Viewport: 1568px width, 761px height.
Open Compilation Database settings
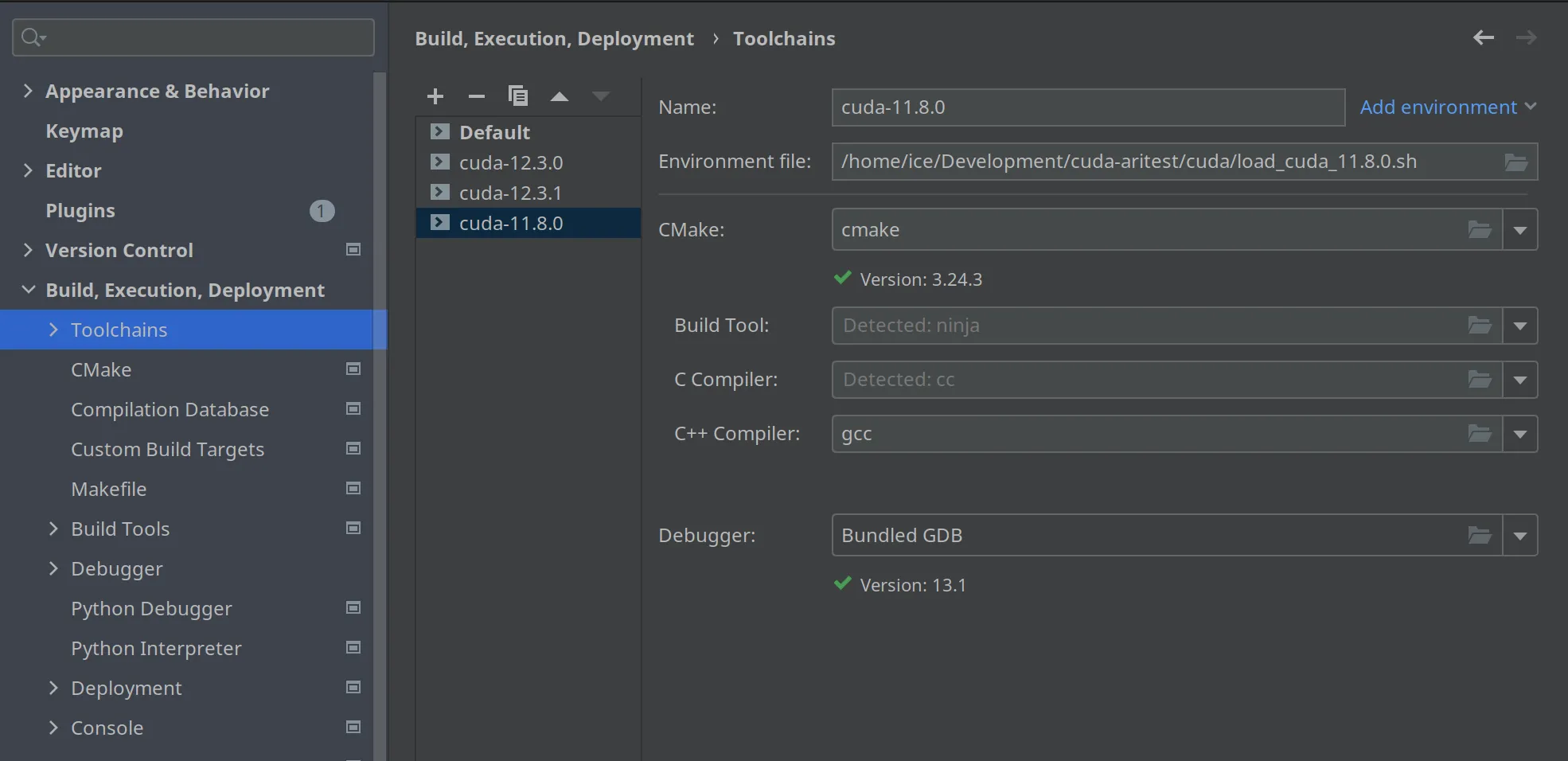[x=170, y=409]
